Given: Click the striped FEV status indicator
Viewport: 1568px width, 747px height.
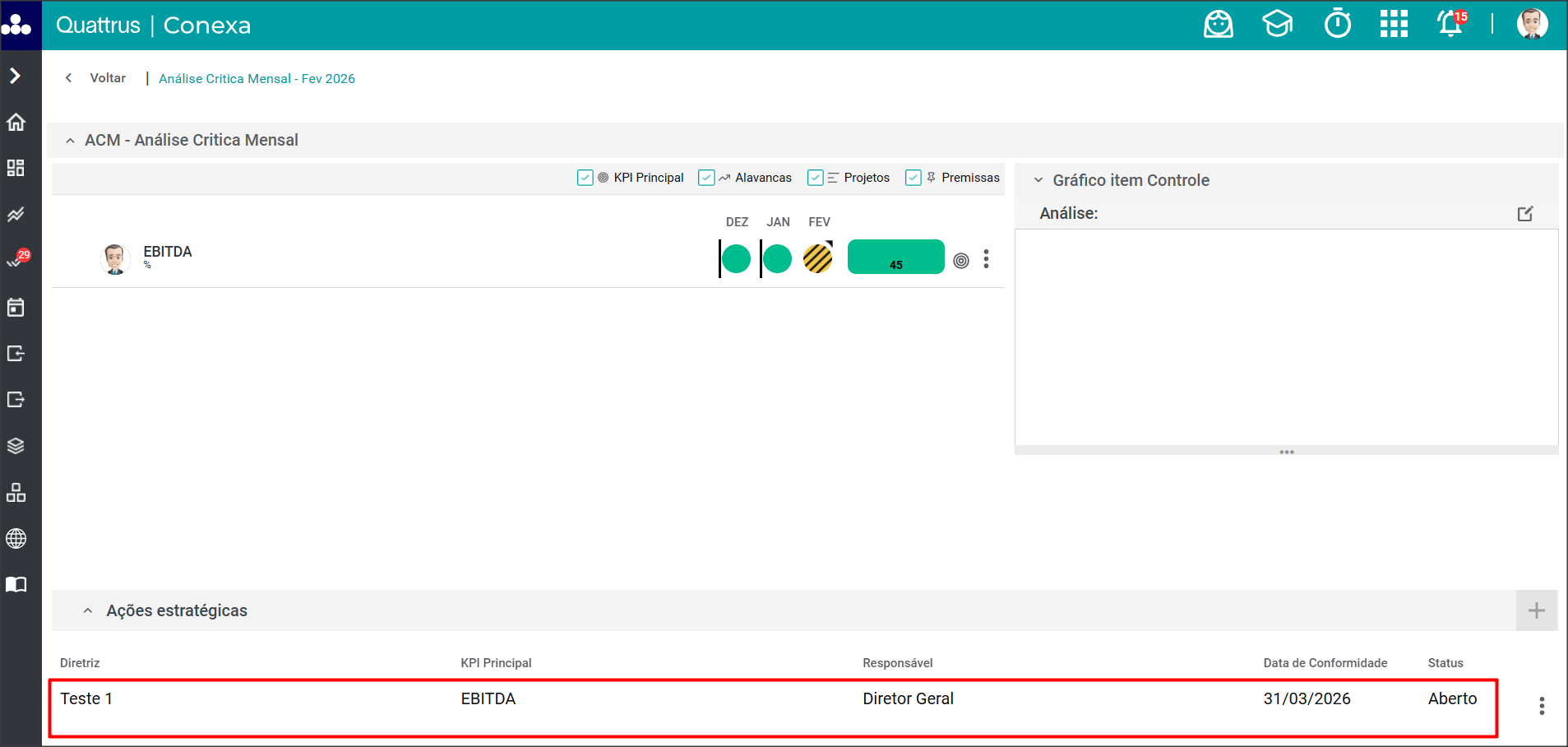Looking at the screenshot, I should 818,258.
